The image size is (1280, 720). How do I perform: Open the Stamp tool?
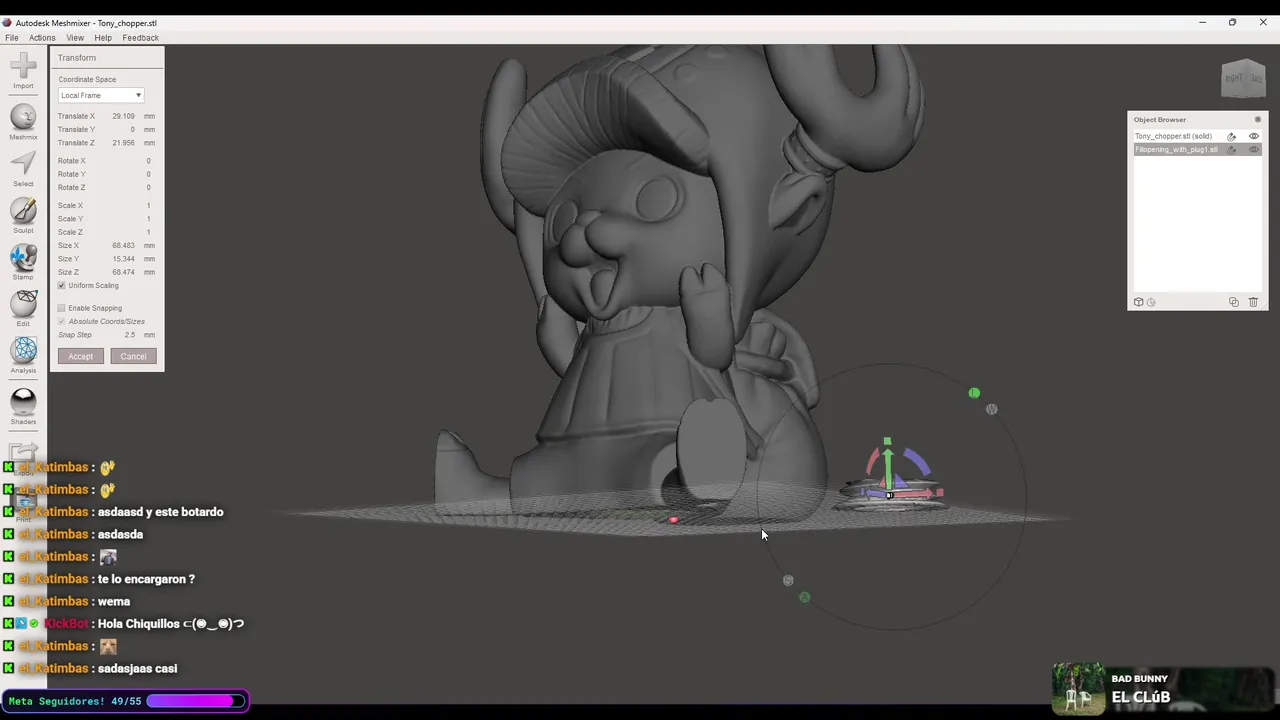23,262
